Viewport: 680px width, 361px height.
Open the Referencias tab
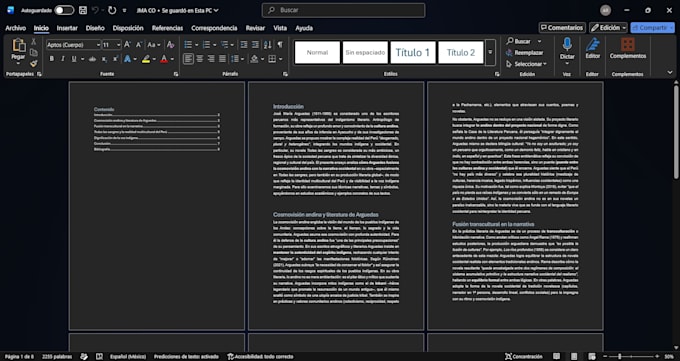click(x=167, y=28)
